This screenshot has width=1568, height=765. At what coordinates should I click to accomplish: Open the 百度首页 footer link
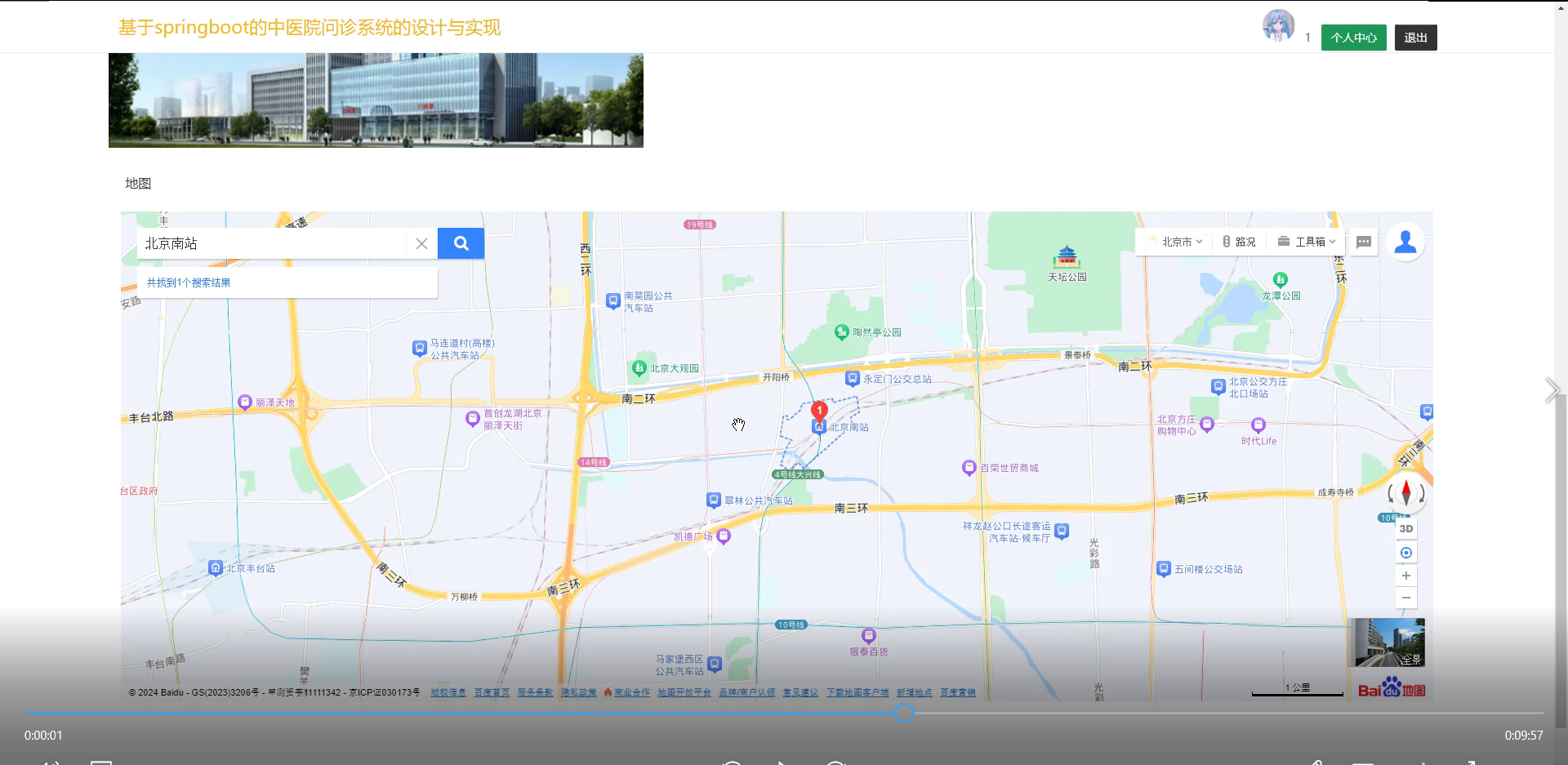click(x=492, y=692)
